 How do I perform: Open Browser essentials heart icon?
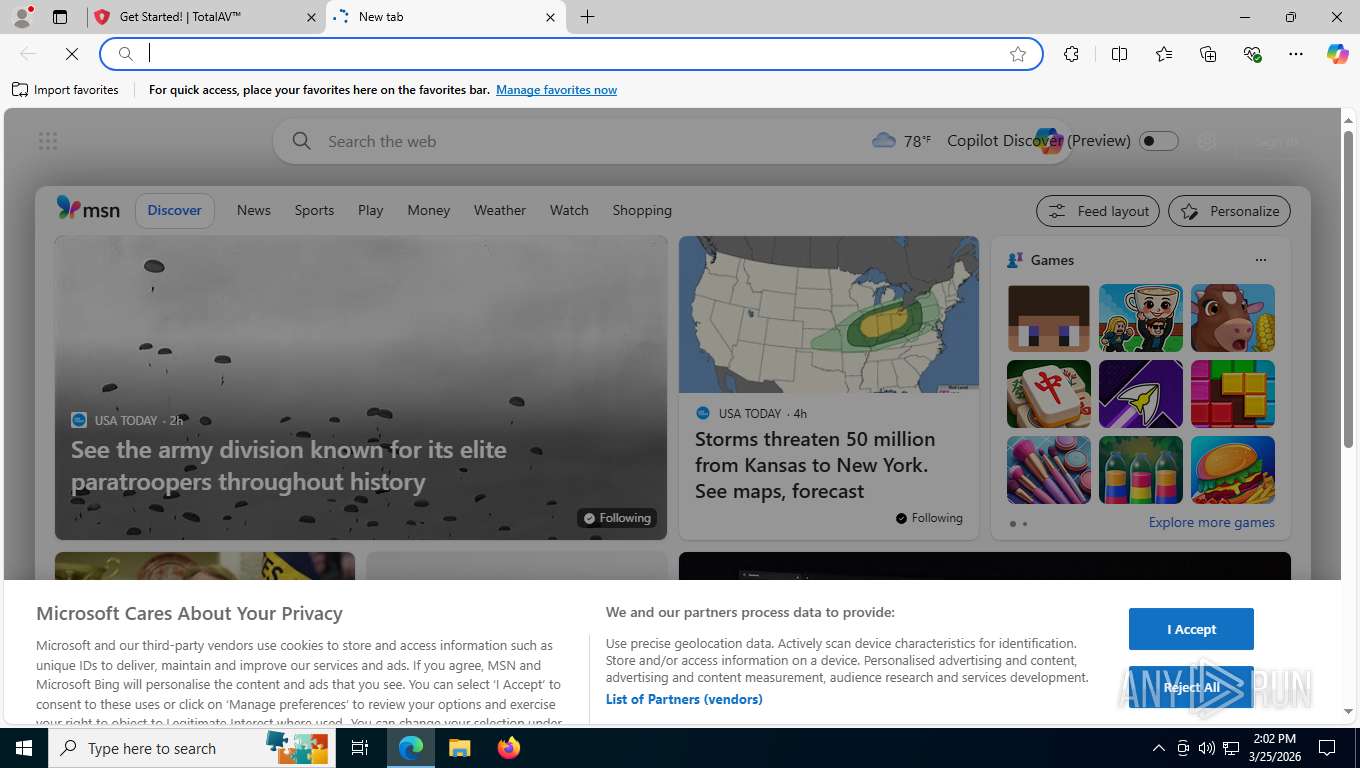click(x=1252, y=54)
